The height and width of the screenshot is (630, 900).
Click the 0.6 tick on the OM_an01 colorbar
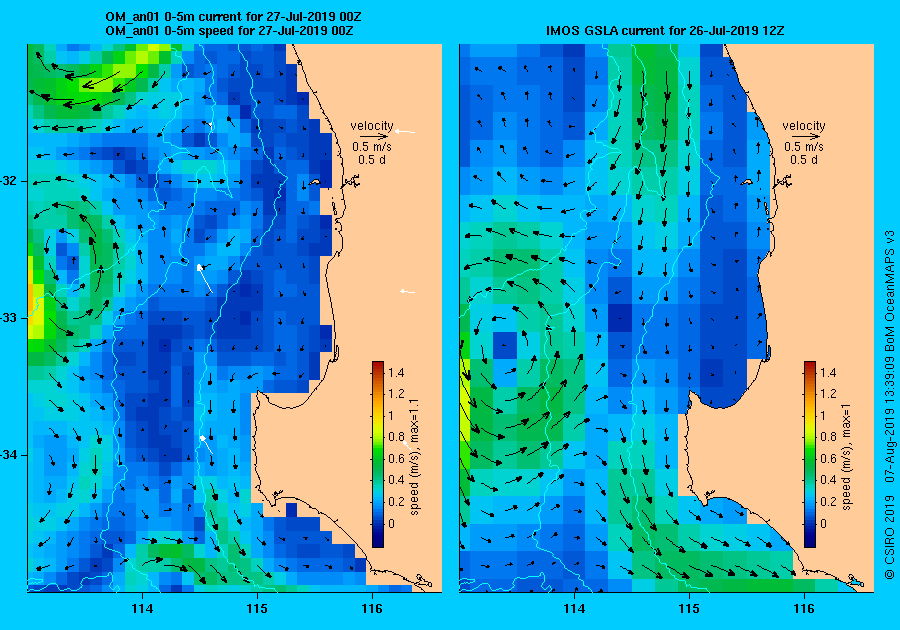pyautogui.click(x=396, y=458)
